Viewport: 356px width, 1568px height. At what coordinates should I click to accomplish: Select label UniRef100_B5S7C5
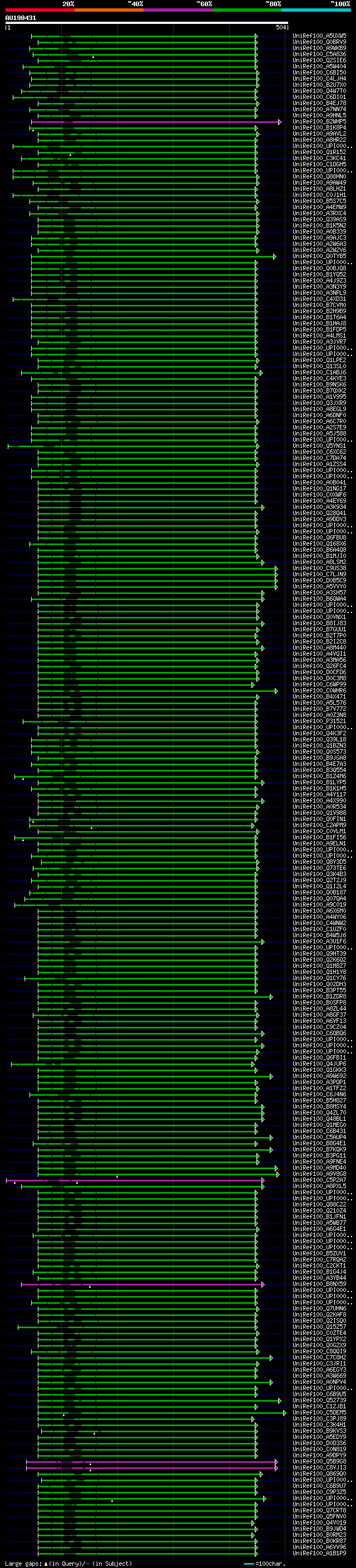[319, 201]
